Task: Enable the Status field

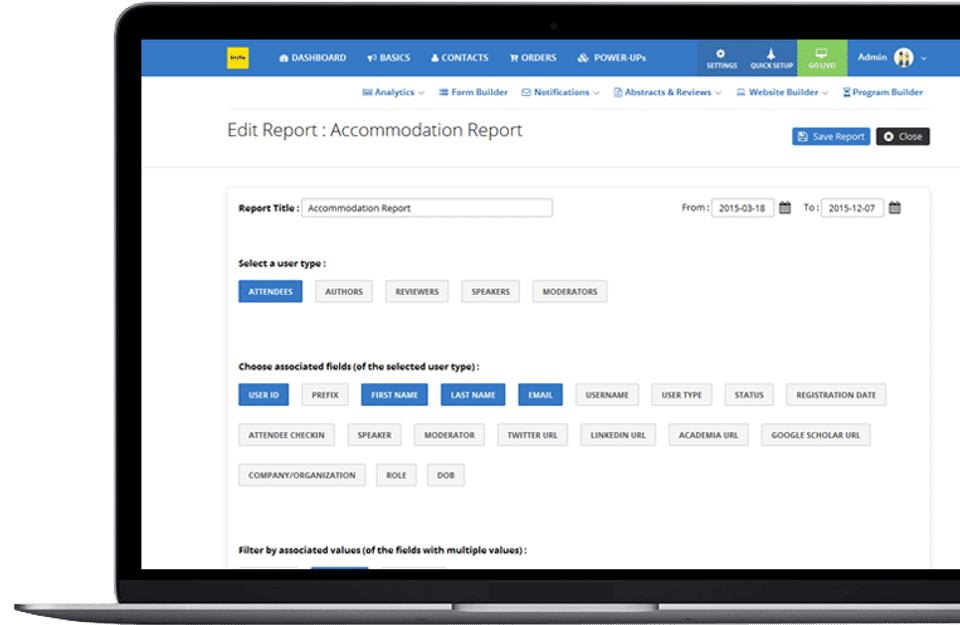Action: pyautogui.click(x=749, y=395)
